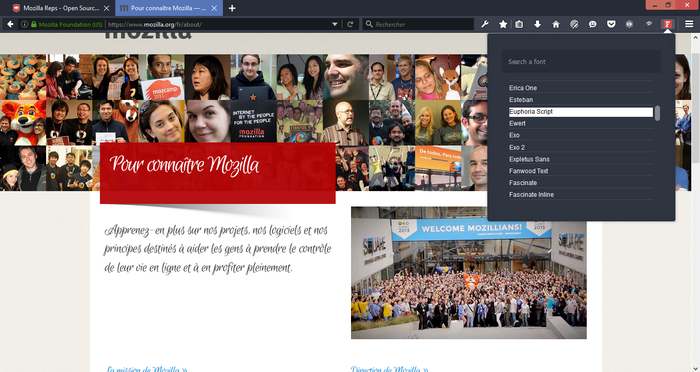This screenshot has height=372, width=700.
Task: Click the font list scrollbar thumb
Action: [657, 113]
